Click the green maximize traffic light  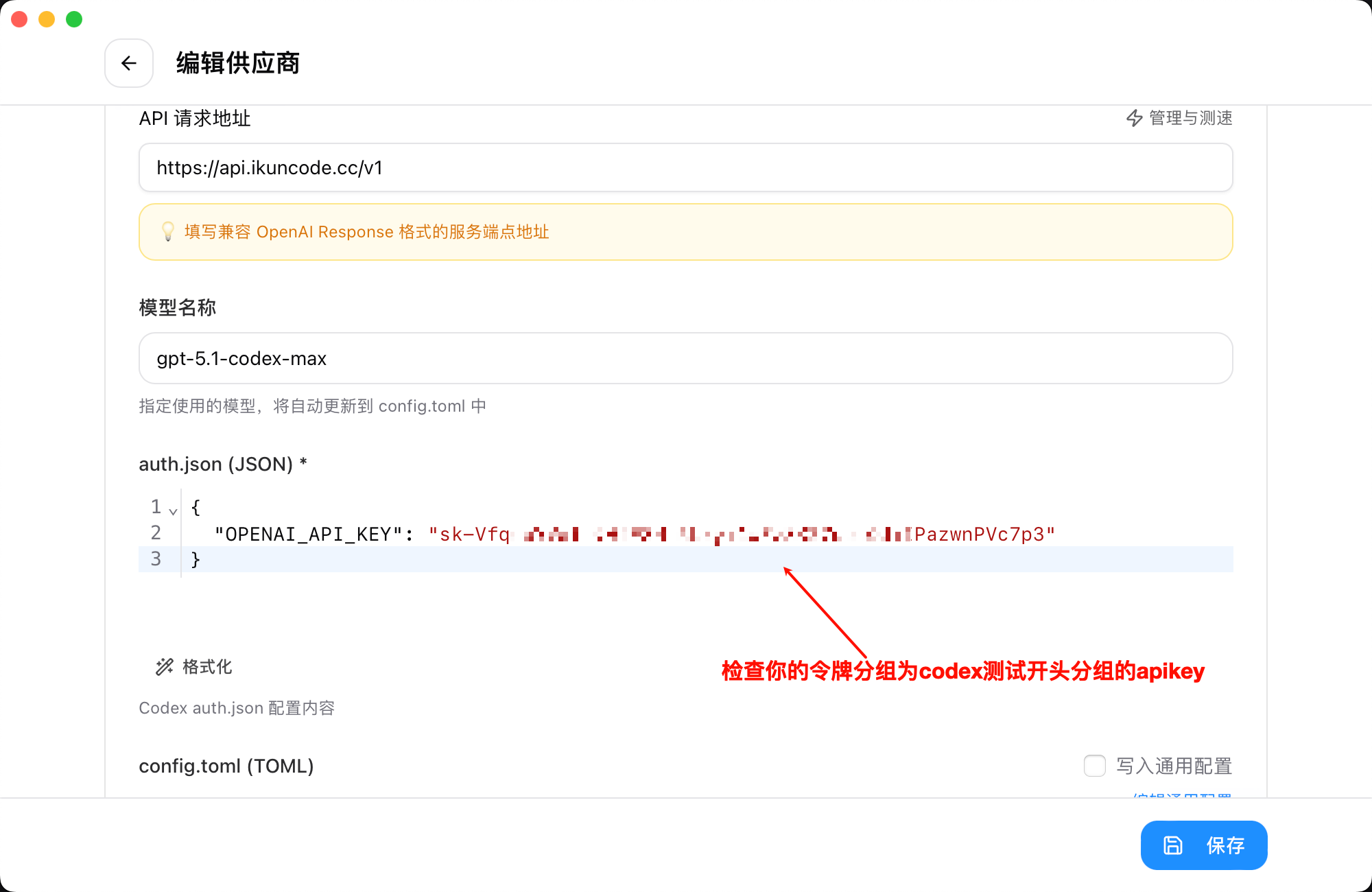73,19
